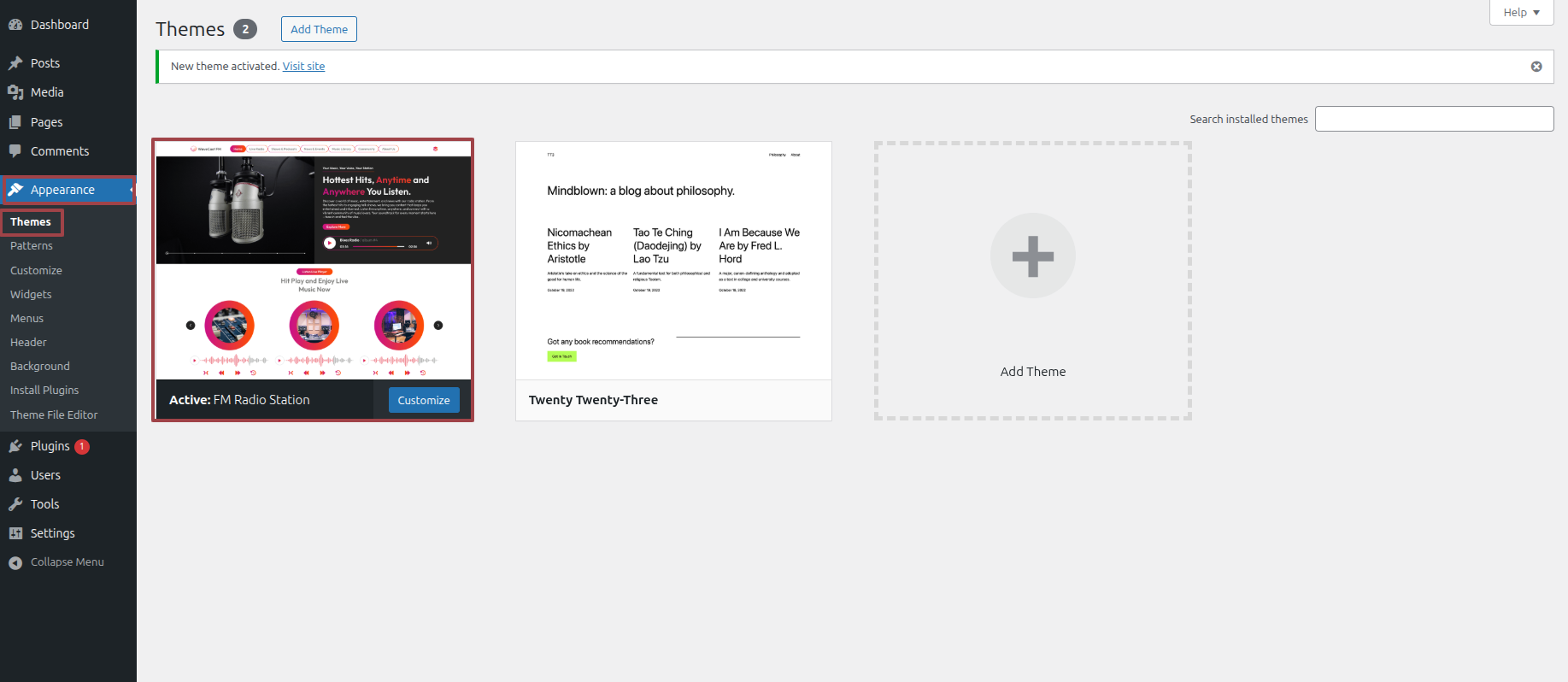Viewport: 1568px width, 682px height.
Task: Select the Twenty Twenty-Three theme thumbnail
Action: click(x=673, y=261)
